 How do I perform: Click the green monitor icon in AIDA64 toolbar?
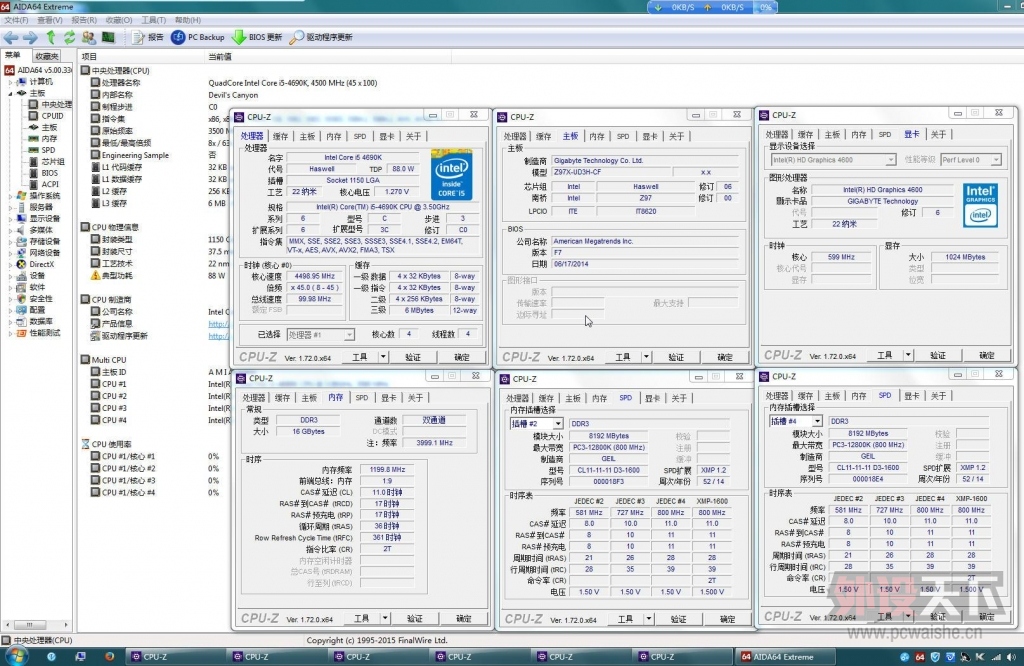pyautogui.click(x=108, y=37)
